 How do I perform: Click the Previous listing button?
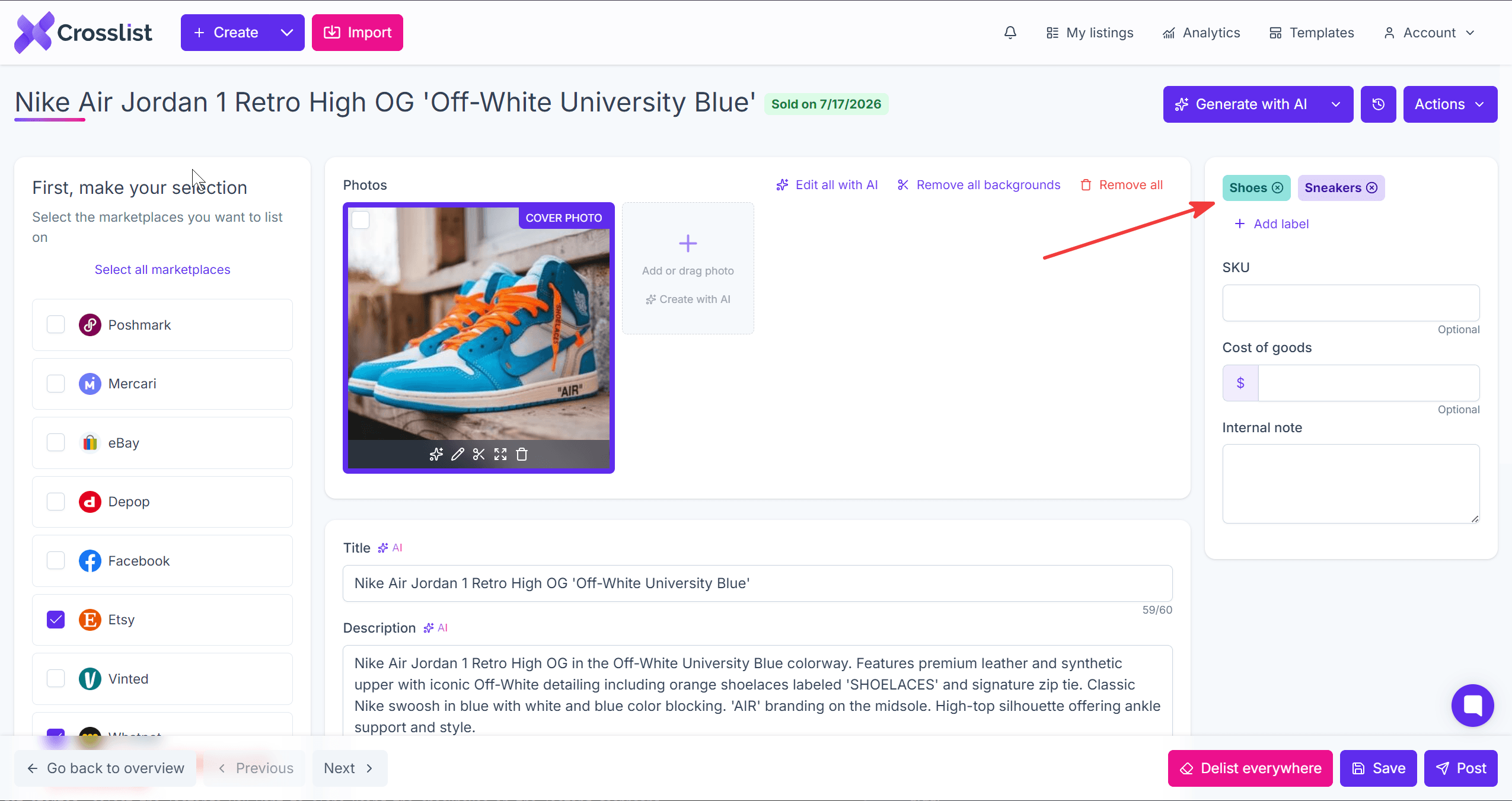point(254,768)
